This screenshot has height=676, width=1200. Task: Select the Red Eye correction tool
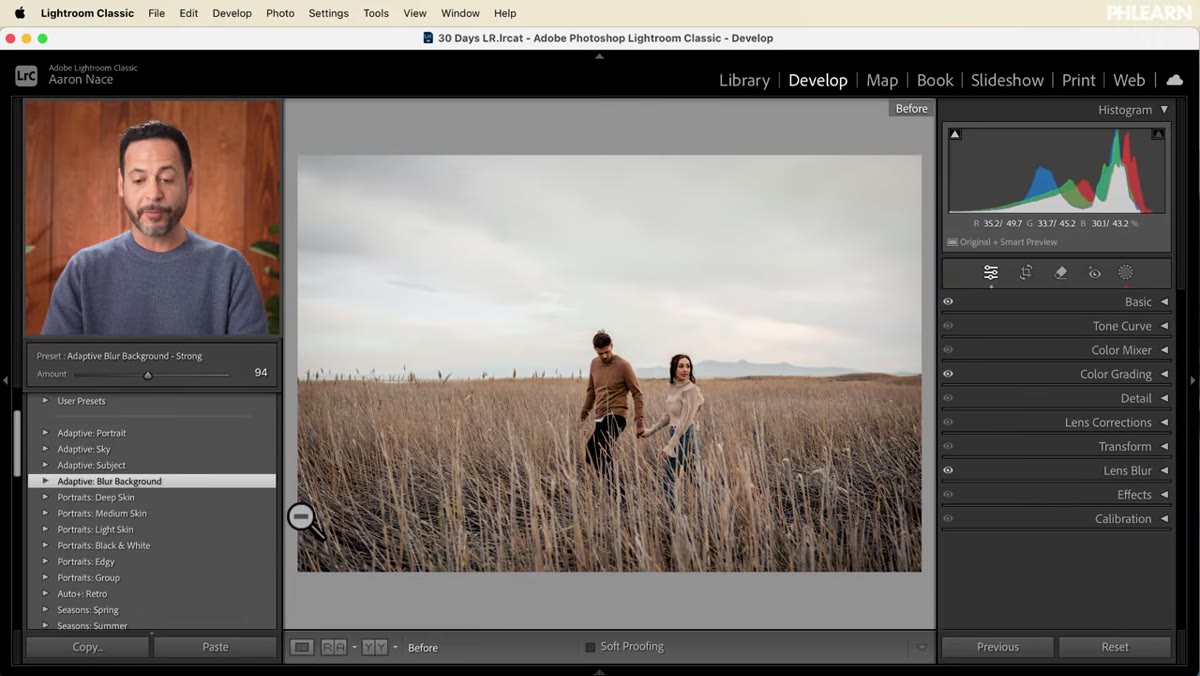pyautogui.click(x=1095, y=272)
